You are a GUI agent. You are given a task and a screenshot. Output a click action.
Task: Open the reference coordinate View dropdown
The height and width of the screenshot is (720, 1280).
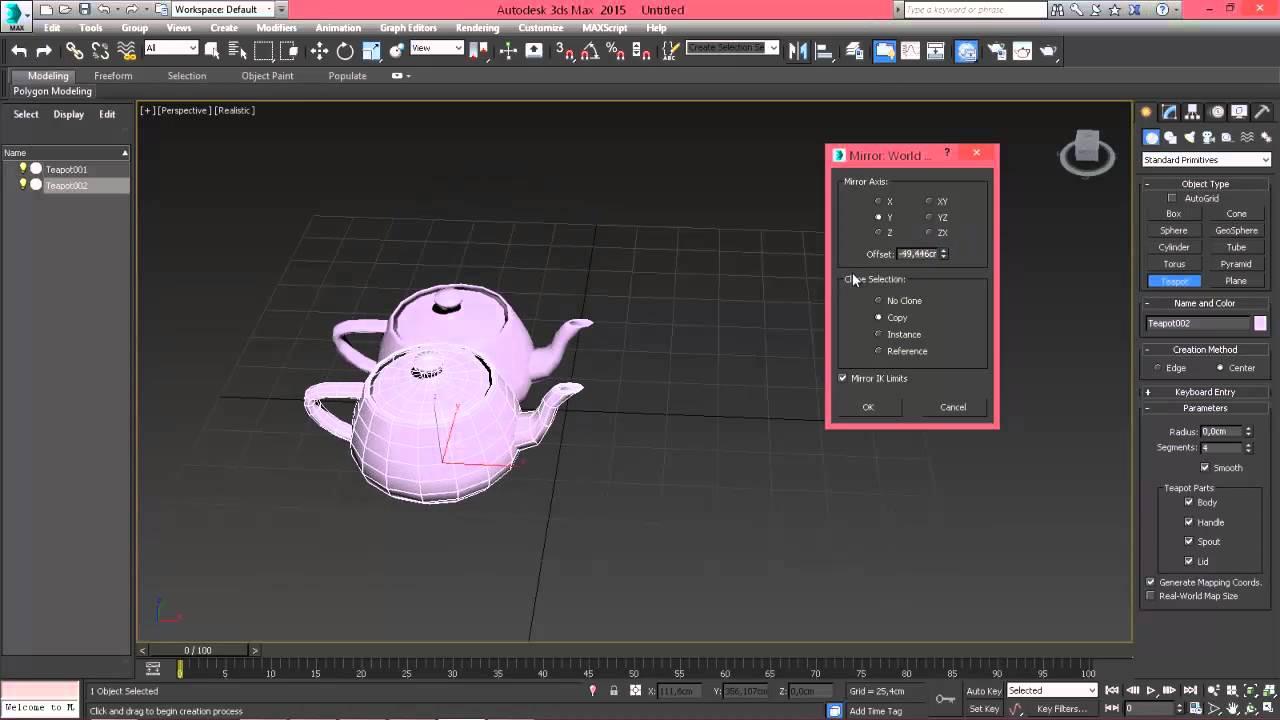pos(437,48)
